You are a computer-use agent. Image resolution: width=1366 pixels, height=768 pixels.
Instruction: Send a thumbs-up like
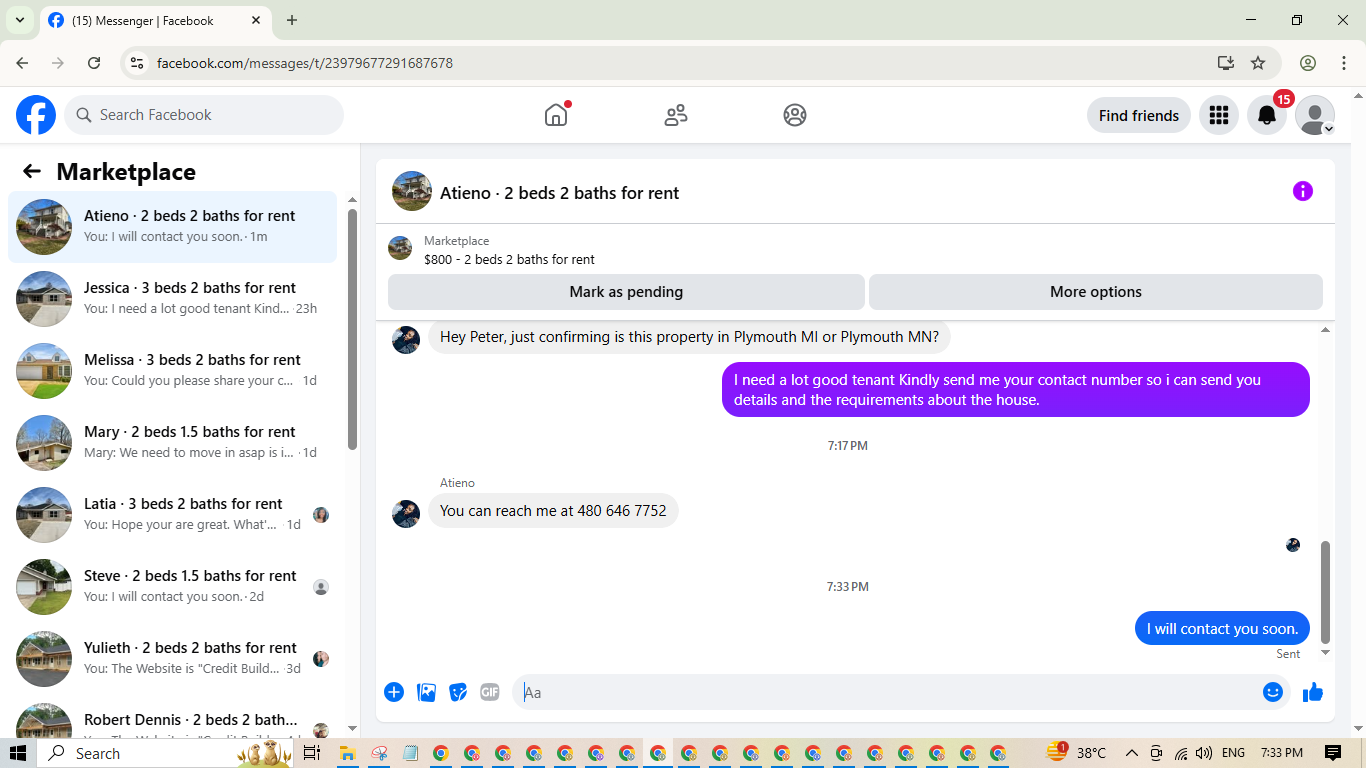click(1313, 692)
